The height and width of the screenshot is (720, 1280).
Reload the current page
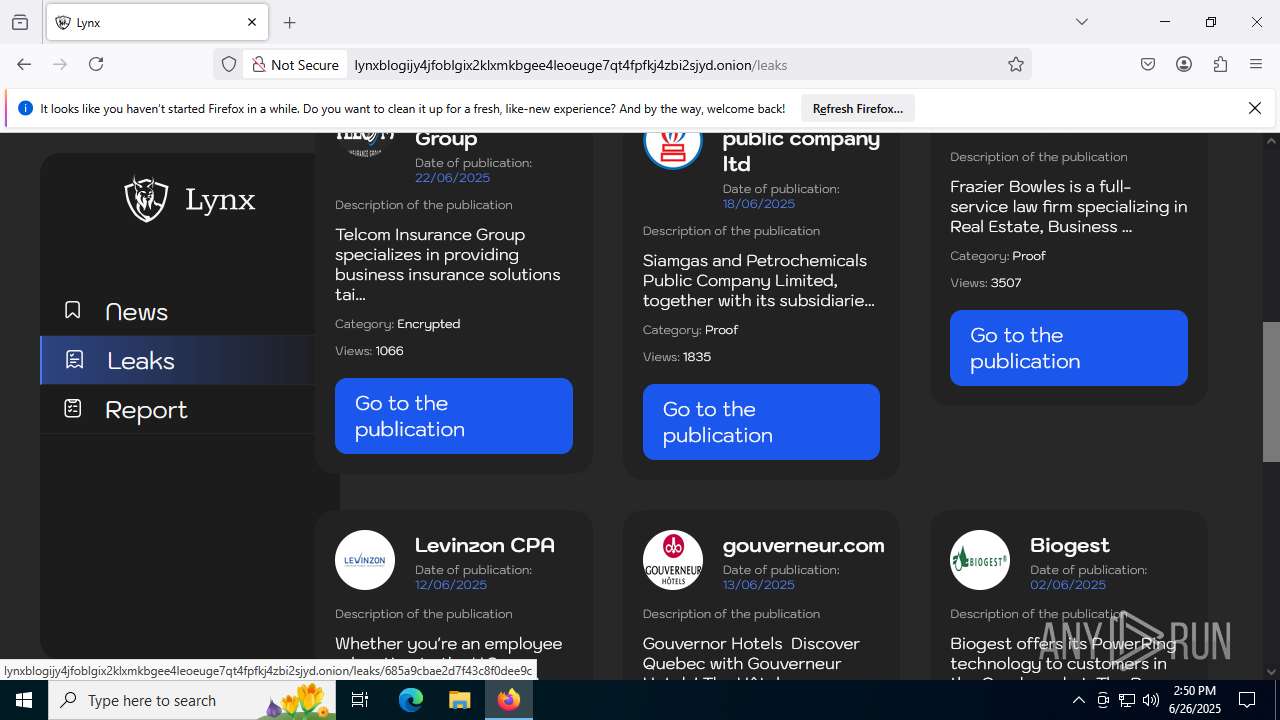pos(96,64)
